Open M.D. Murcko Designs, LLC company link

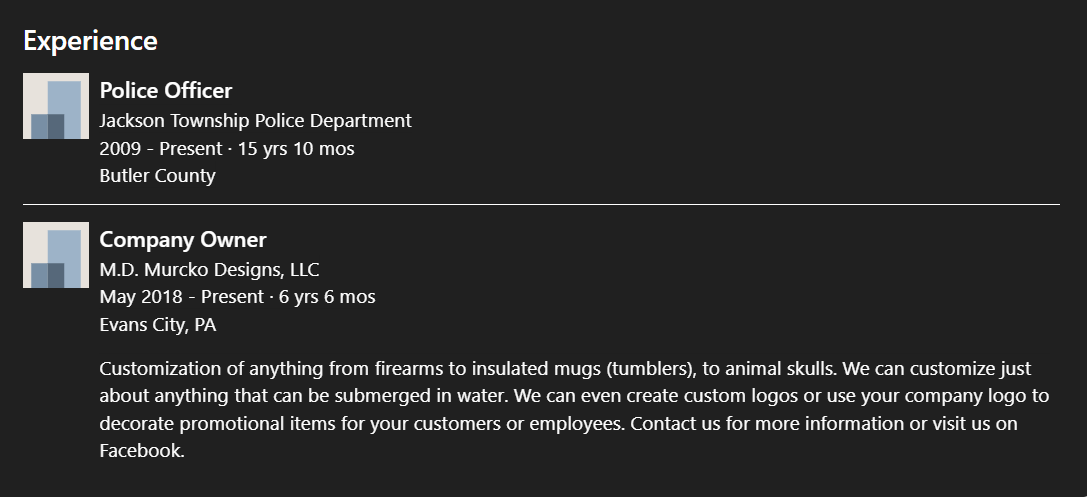tap(209, 270)
